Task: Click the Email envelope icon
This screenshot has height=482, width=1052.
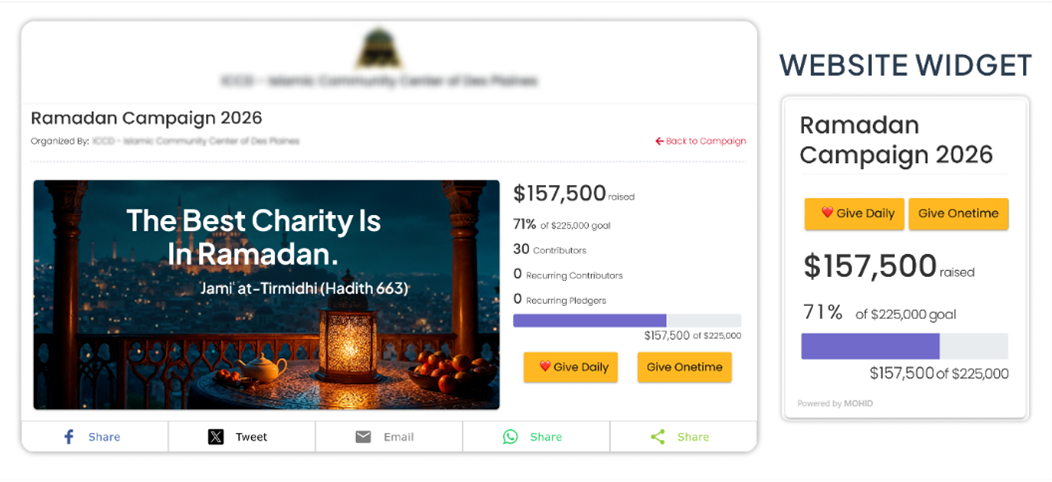Action: pos(363,437)
